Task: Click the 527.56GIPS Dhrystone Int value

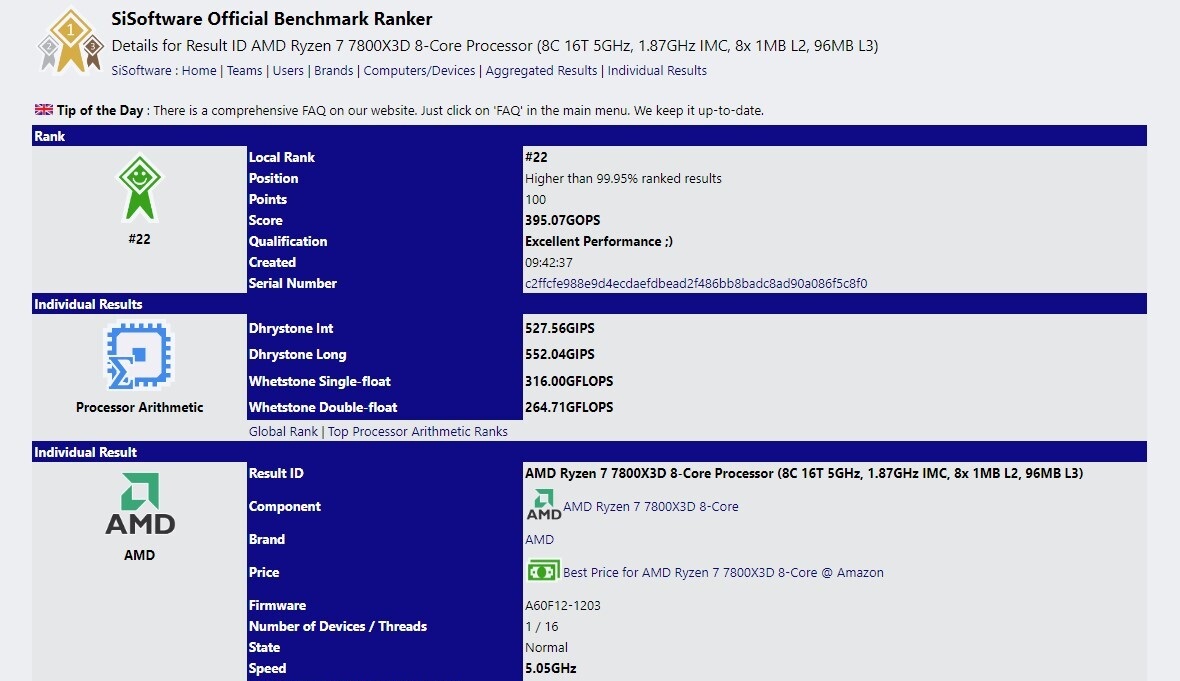Action: tap(559, 328)
